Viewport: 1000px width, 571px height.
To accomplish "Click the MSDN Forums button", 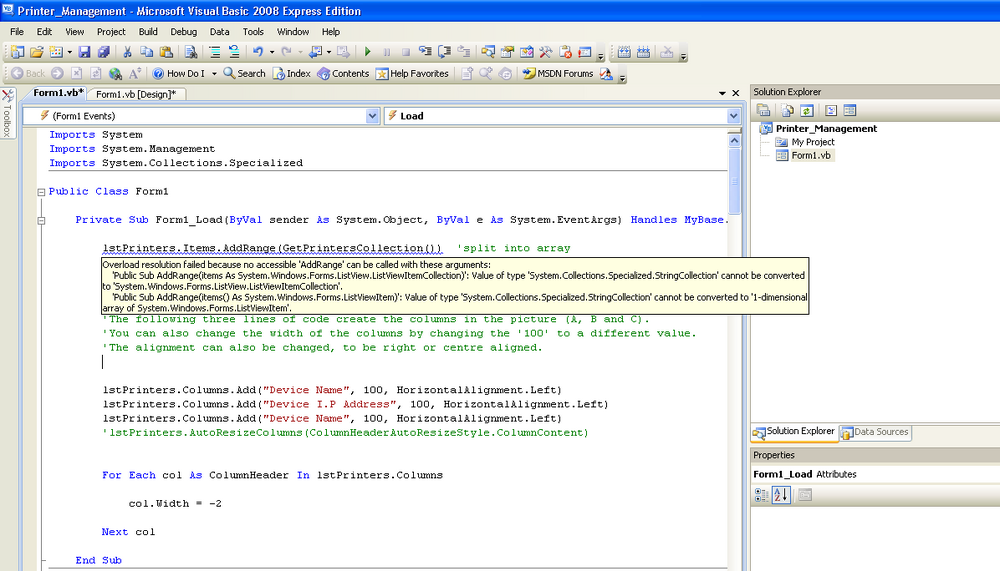I will point(558,73).
